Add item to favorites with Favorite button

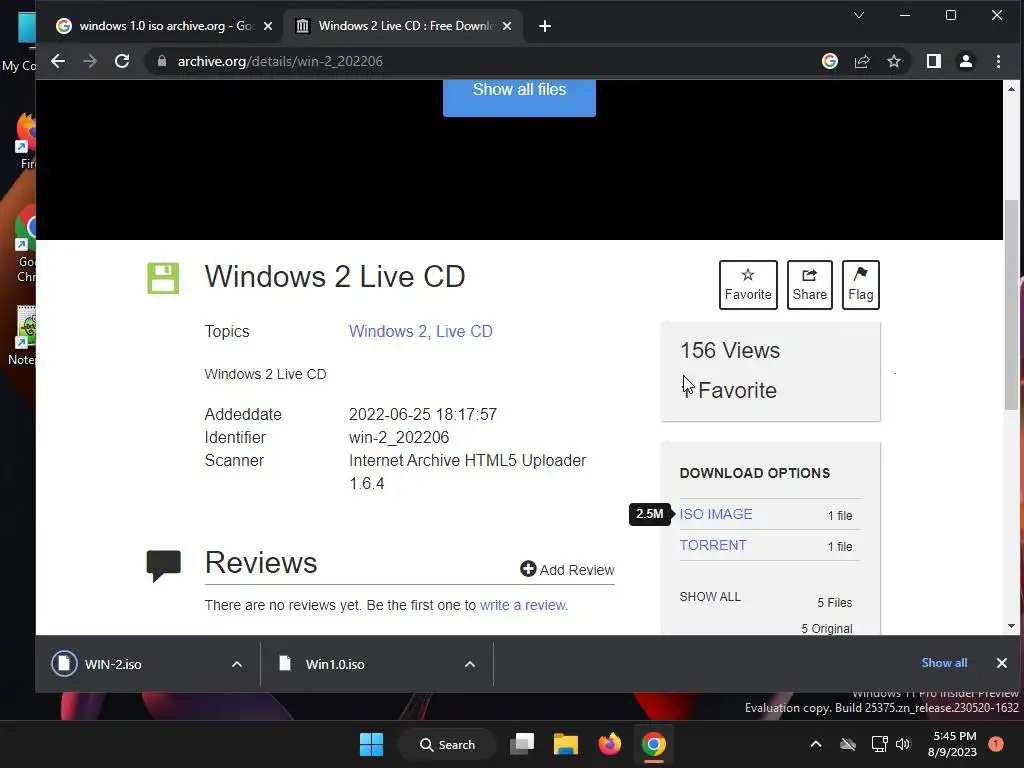click(x=748, y=285)
